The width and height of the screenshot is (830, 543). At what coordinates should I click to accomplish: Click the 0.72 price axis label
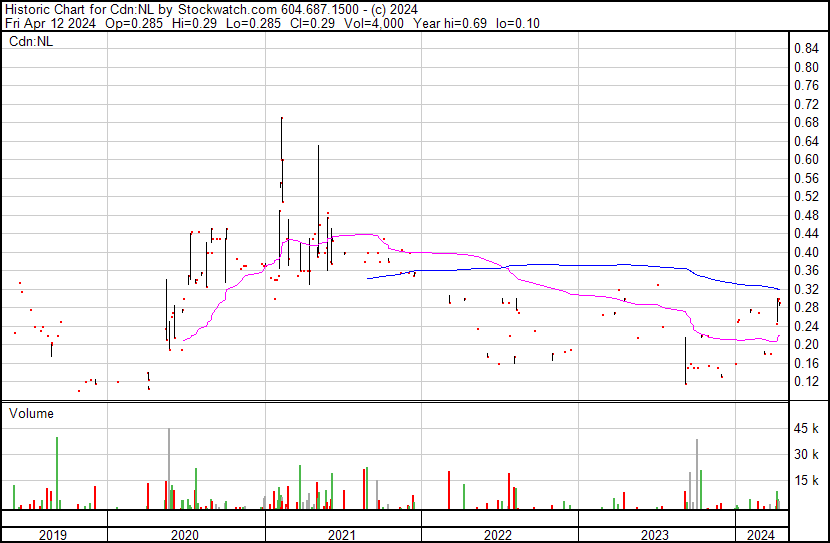pos(806,104)
